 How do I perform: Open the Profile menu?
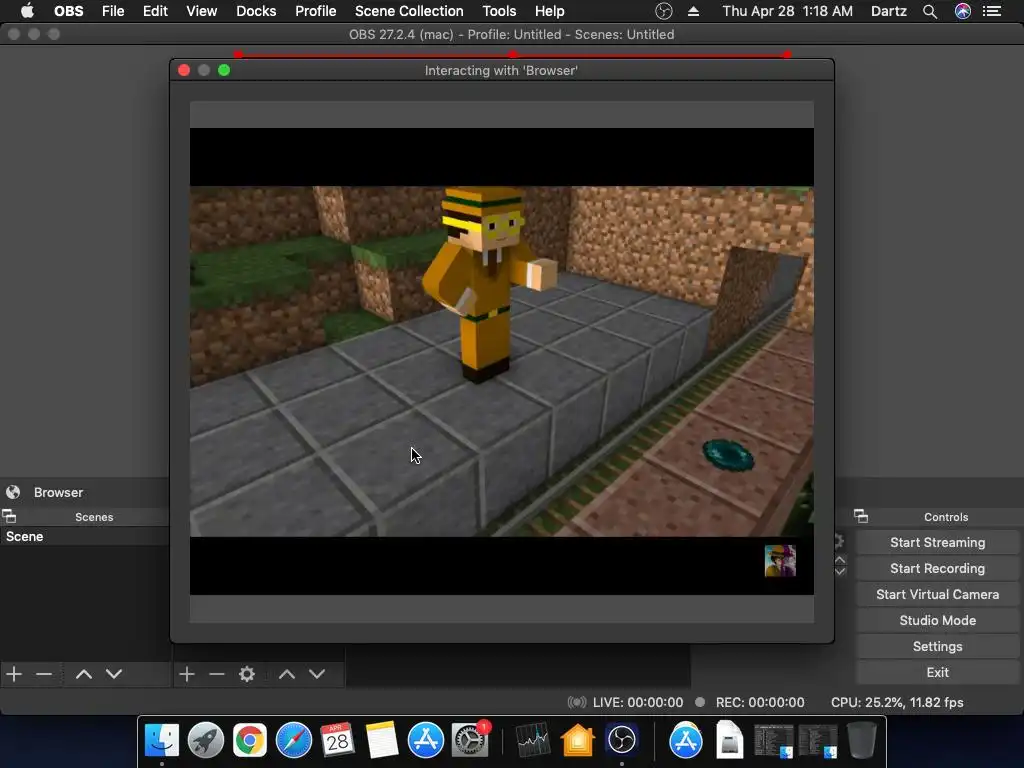tap(315, 11)
